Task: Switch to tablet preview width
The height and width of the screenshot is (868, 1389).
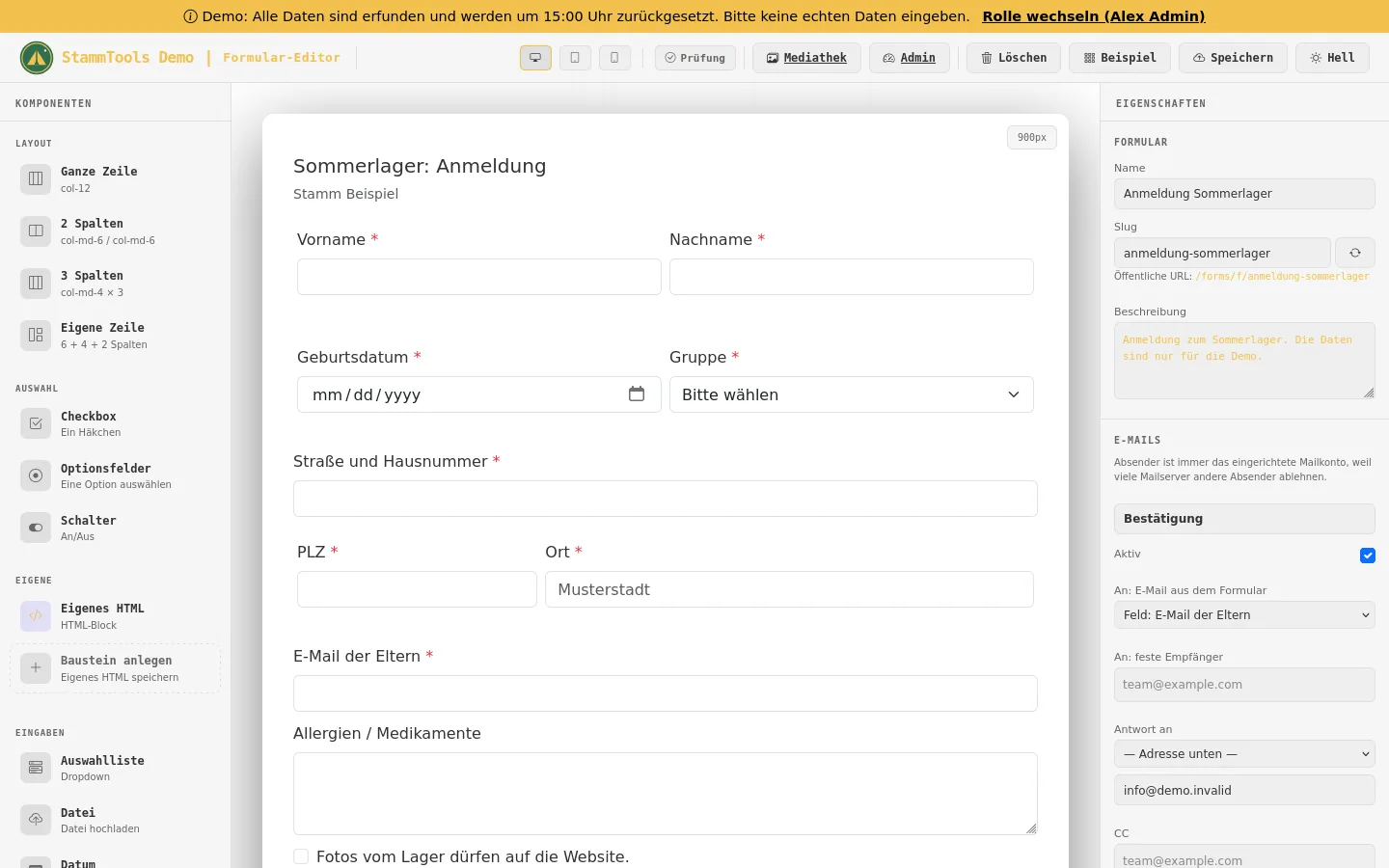Action: (x=575, y=58)
